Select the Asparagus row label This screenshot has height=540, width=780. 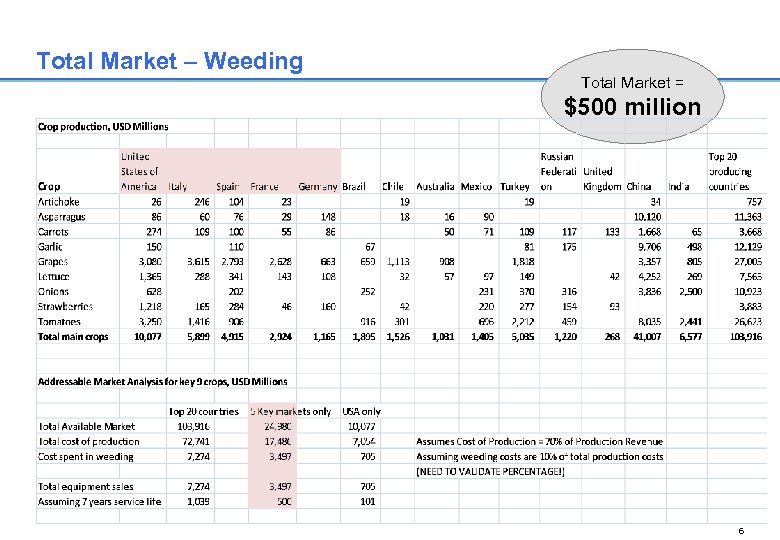coord(62,216)
